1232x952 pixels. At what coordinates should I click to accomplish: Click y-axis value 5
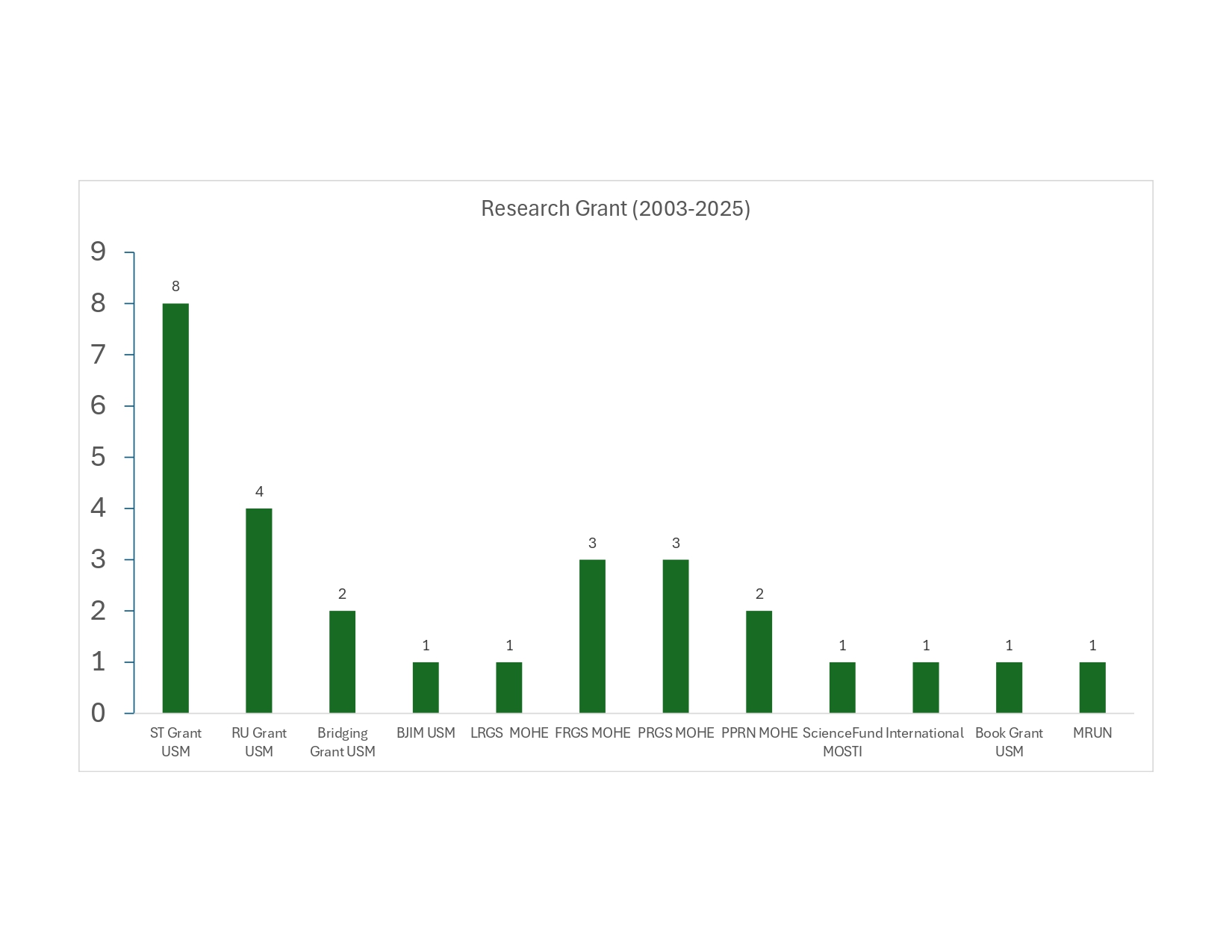pyautogui.click(x=99, y=457)
